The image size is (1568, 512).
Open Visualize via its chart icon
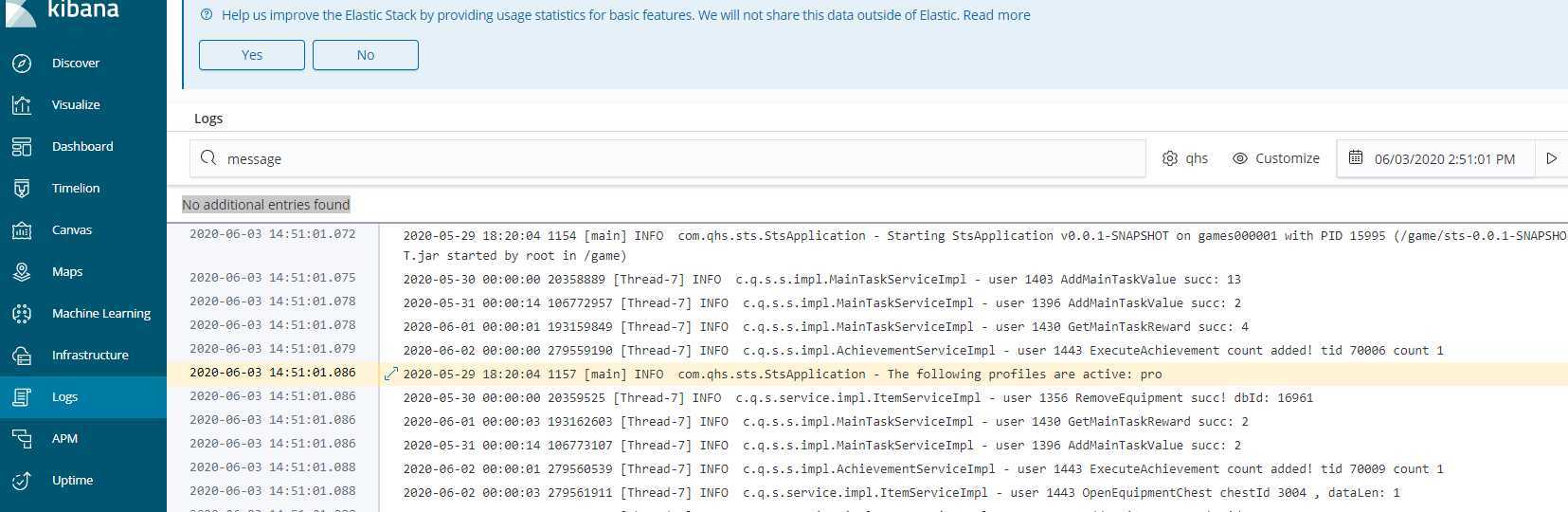pos(22,104)
